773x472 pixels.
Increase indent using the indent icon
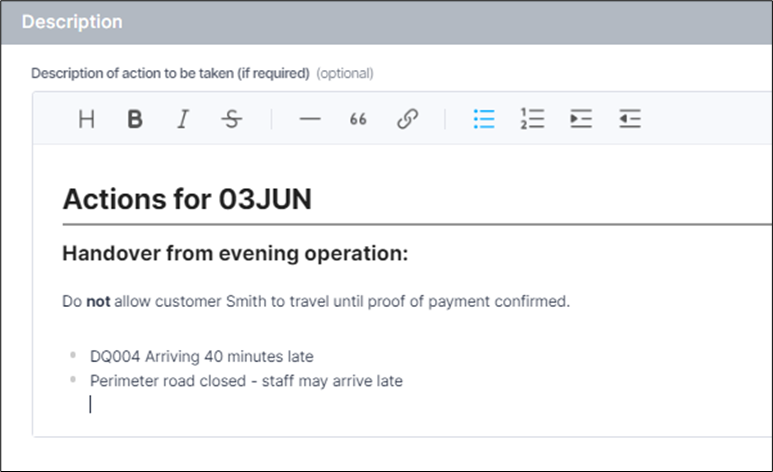581,120
